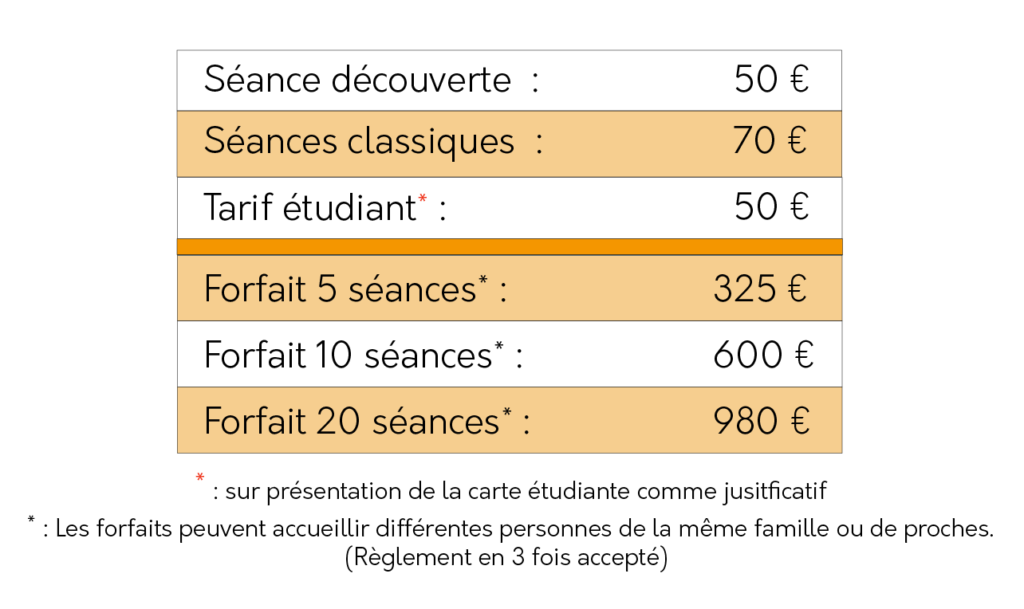This screenshot has height=609, width=1024.
Task: Select the 50 € student rate price
Action: [x=771, y=207]
